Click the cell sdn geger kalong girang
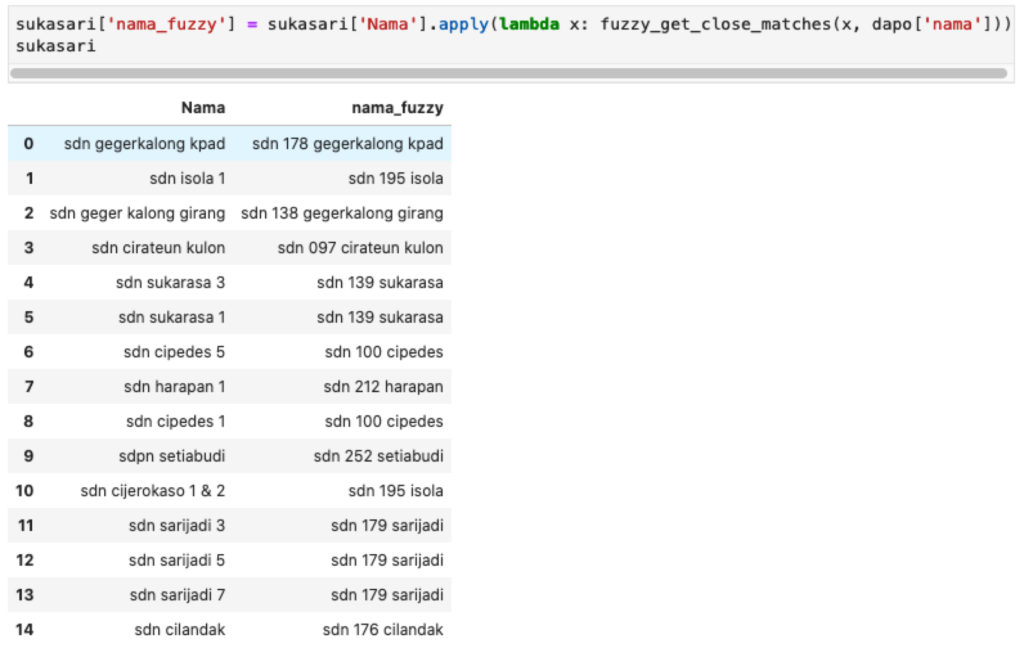The width and height of the screenshot is (1024, 648). coord(137,212)
